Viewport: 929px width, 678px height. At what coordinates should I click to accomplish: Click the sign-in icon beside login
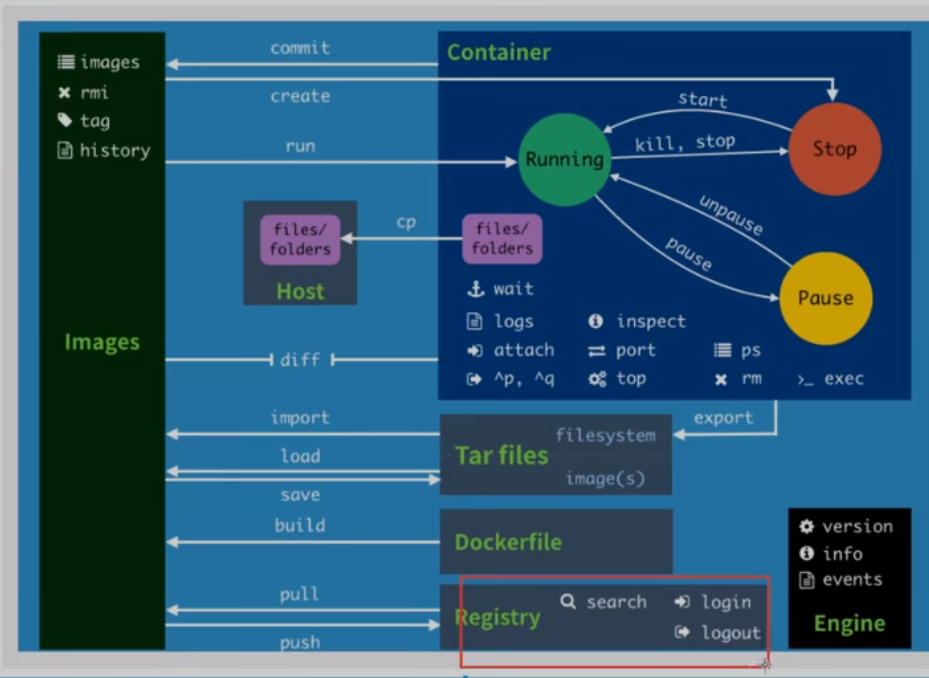682,602
